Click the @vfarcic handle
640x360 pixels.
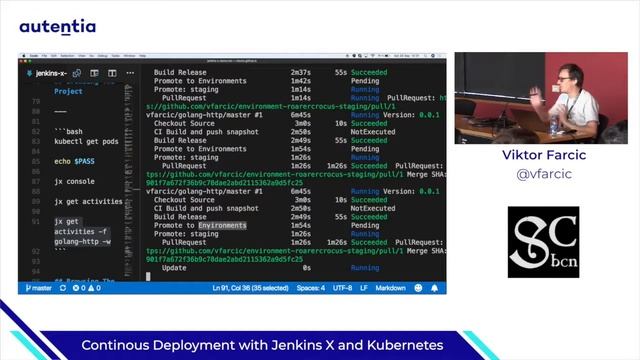pos(544,174)
